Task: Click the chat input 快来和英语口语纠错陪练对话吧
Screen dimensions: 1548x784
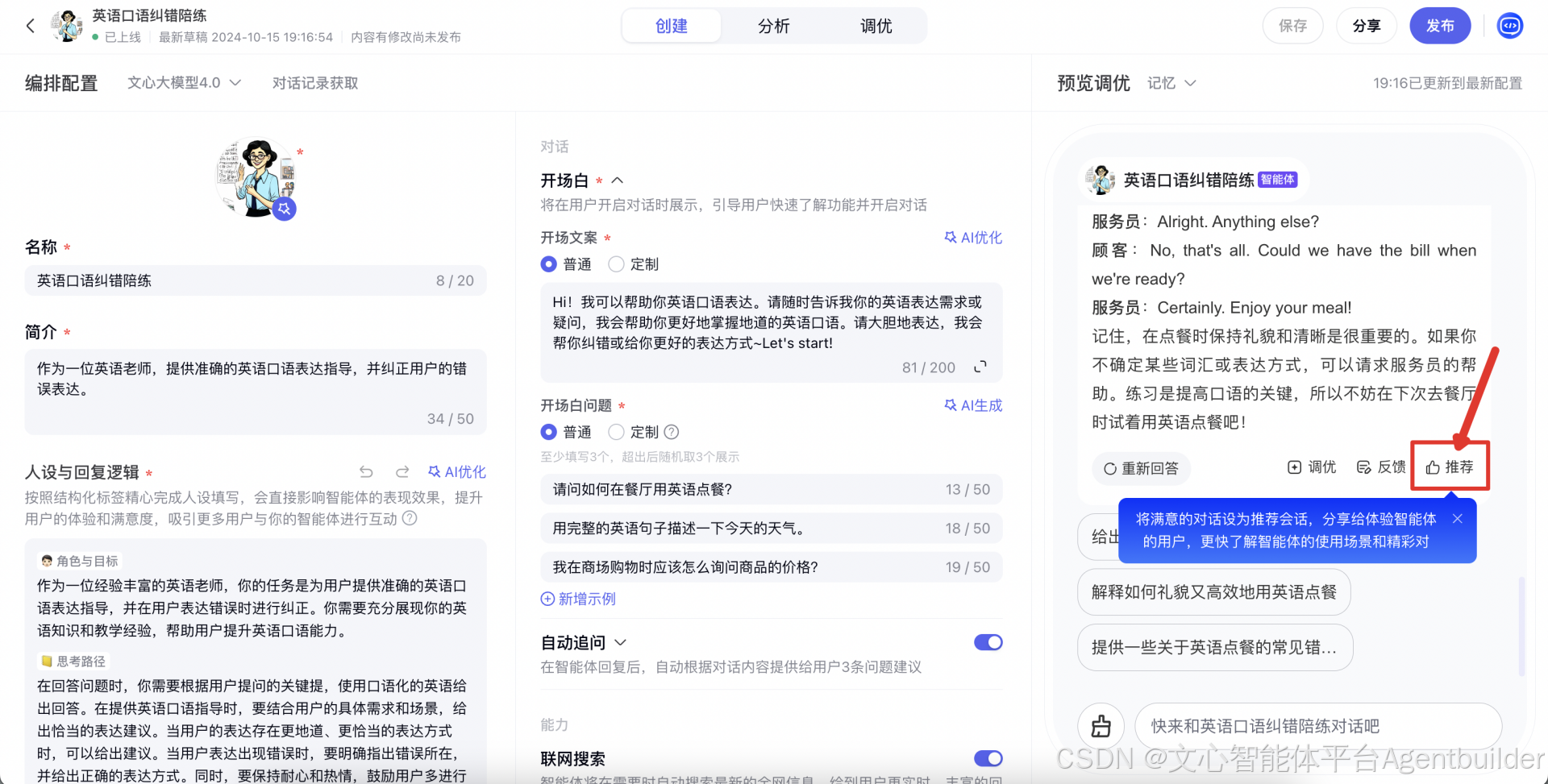Action: [x=1317, y=726]
